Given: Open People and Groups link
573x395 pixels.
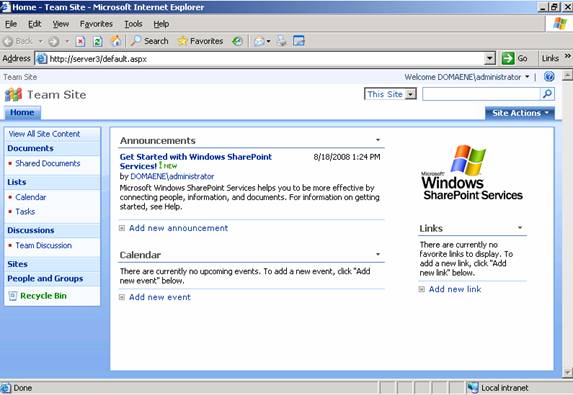Looking at the screenshot, I should click(x=45, y=278).
